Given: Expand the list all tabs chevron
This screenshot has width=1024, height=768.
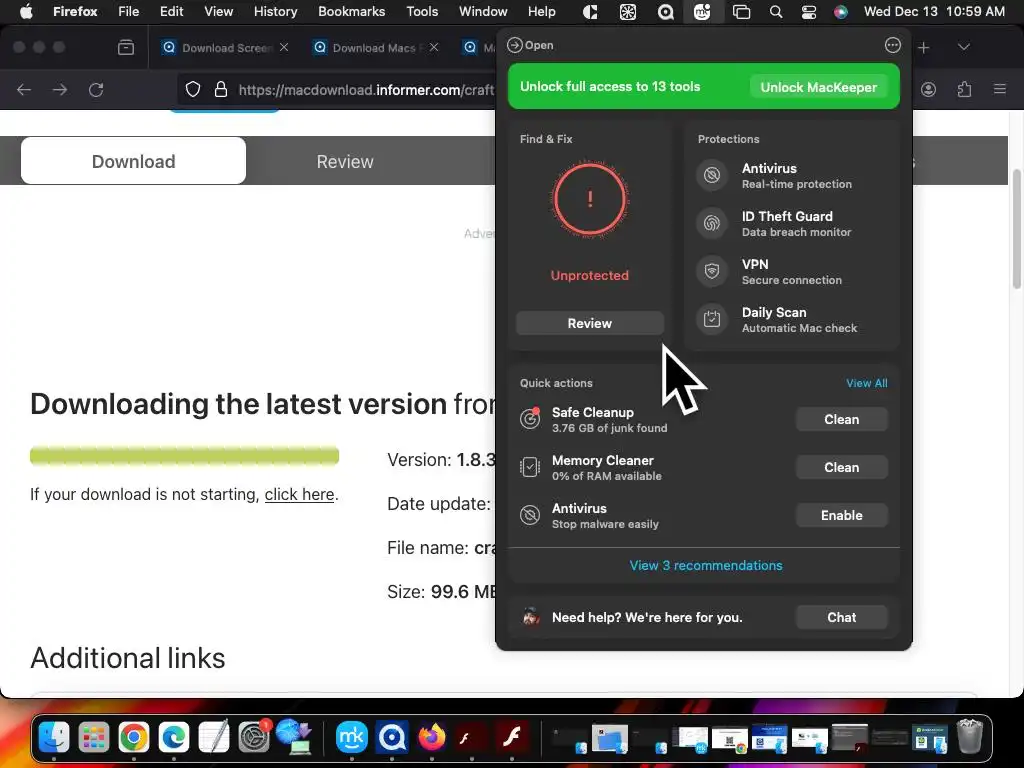Looking at the screenshot, I should [964, 48].
